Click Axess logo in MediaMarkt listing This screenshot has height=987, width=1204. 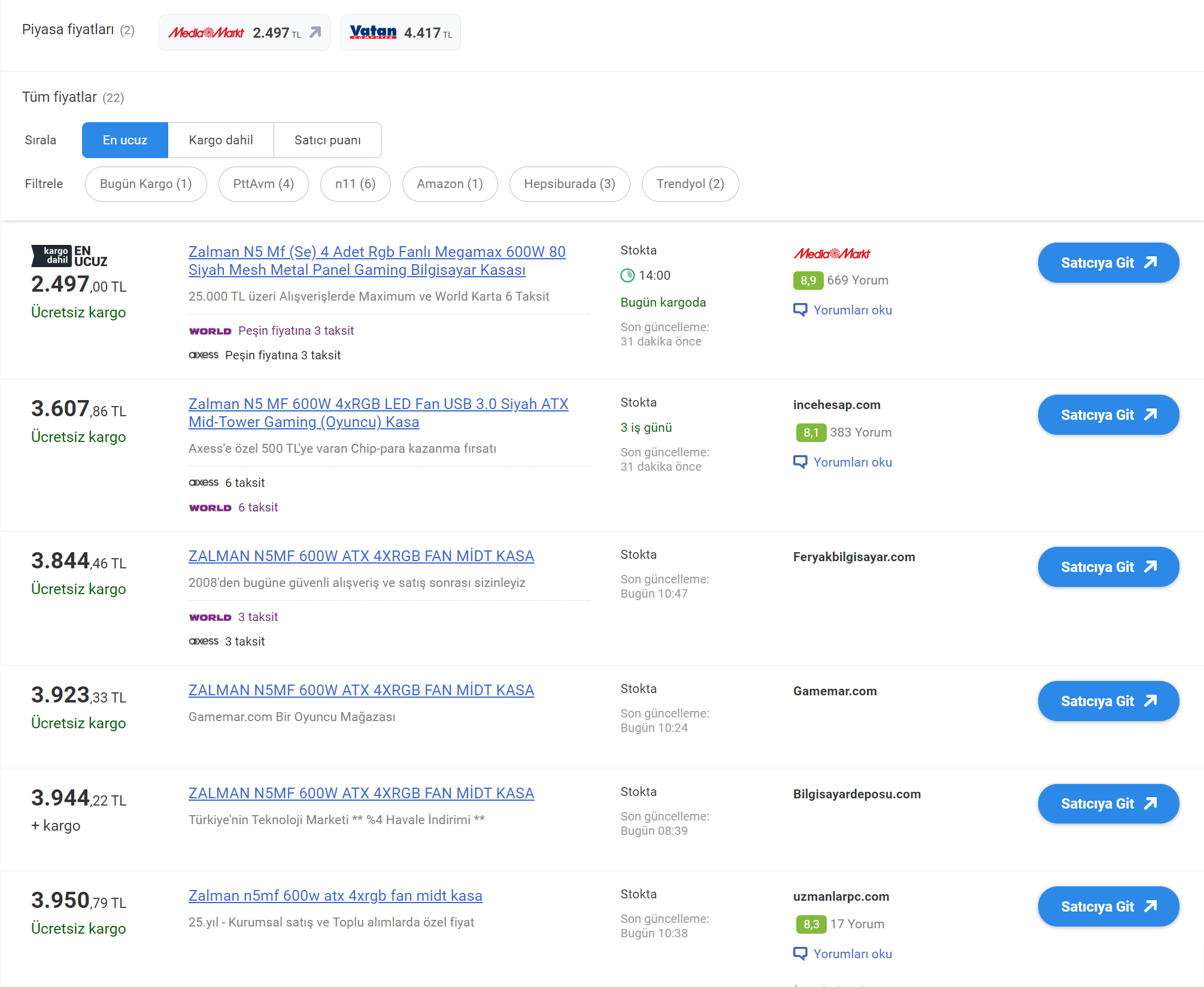click(x=204, y=355)
